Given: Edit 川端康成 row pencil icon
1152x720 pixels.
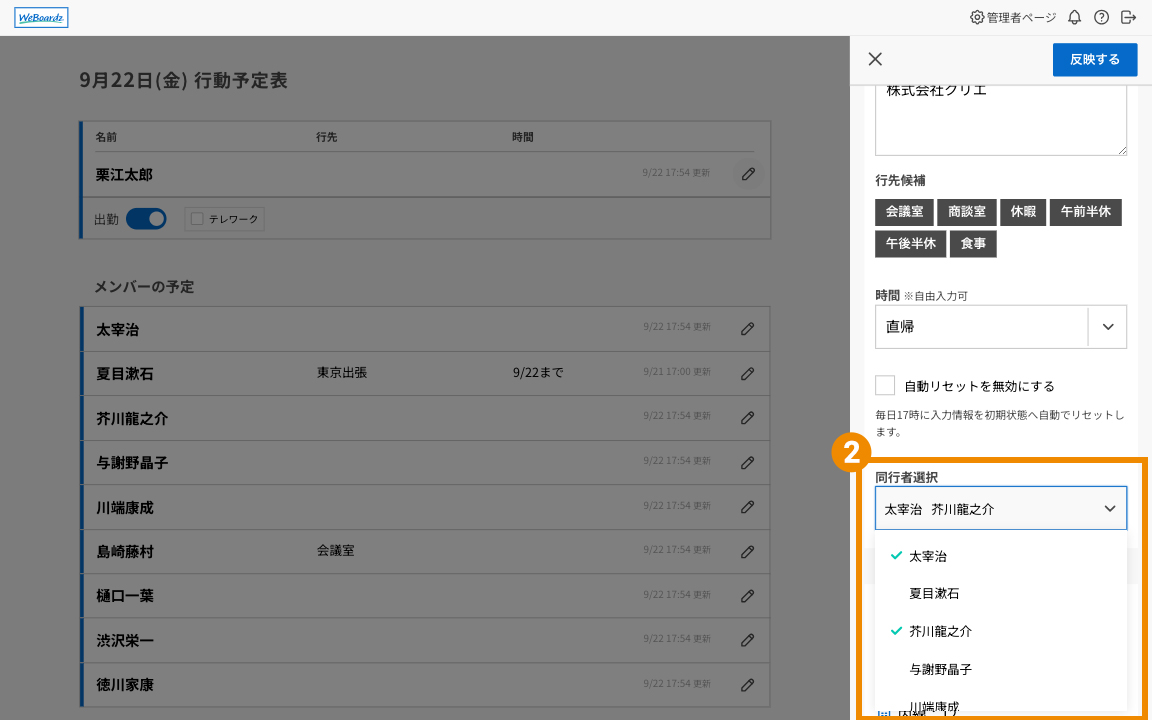Looking at the screenshot, I should 747,507.
